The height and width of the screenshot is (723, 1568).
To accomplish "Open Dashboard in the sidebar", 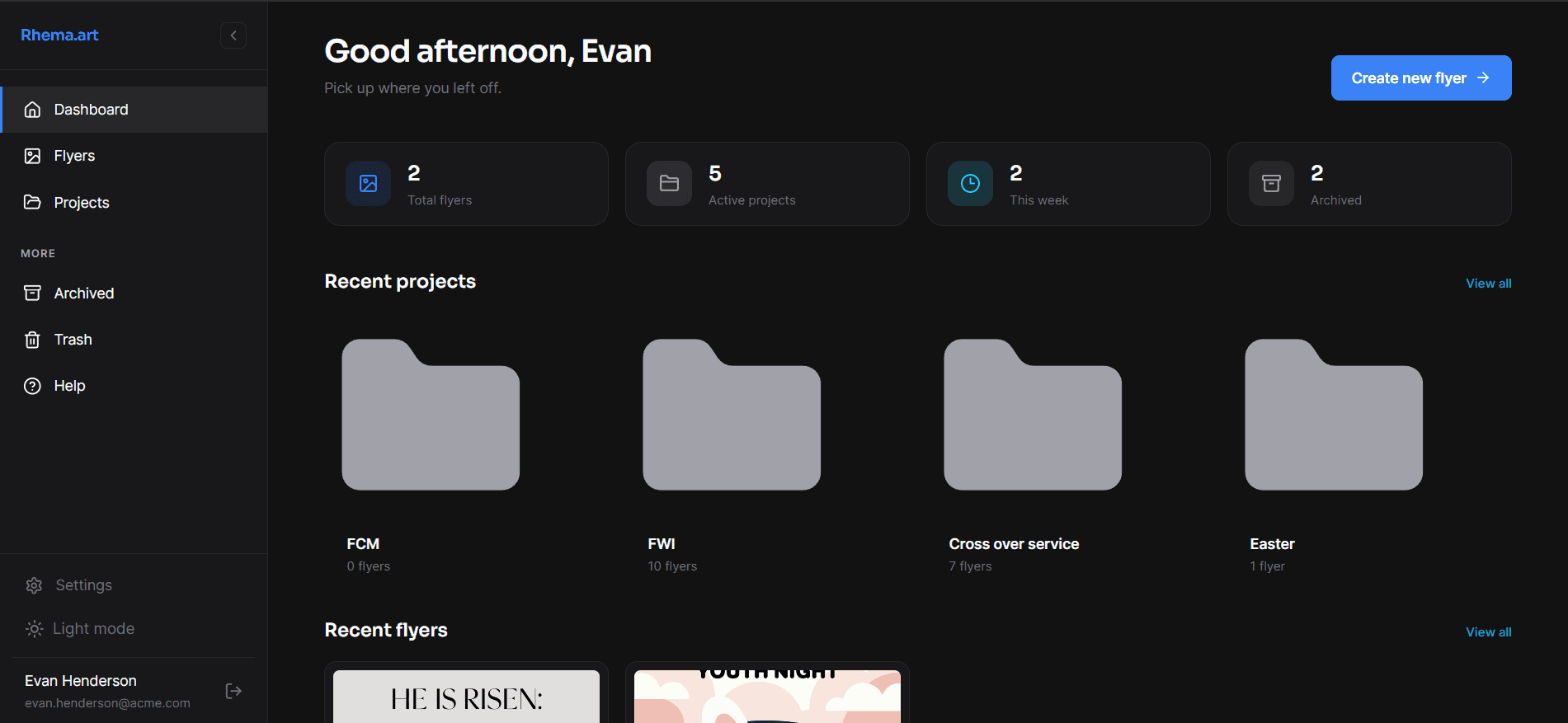I will [x=134, y=110].
